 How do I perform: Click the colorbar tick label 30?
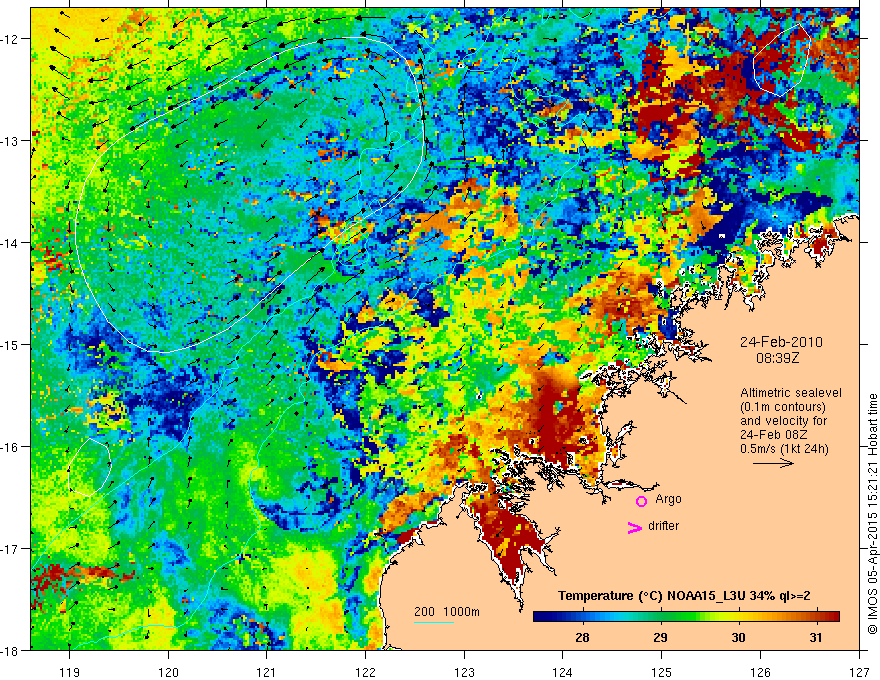(738, 637)
